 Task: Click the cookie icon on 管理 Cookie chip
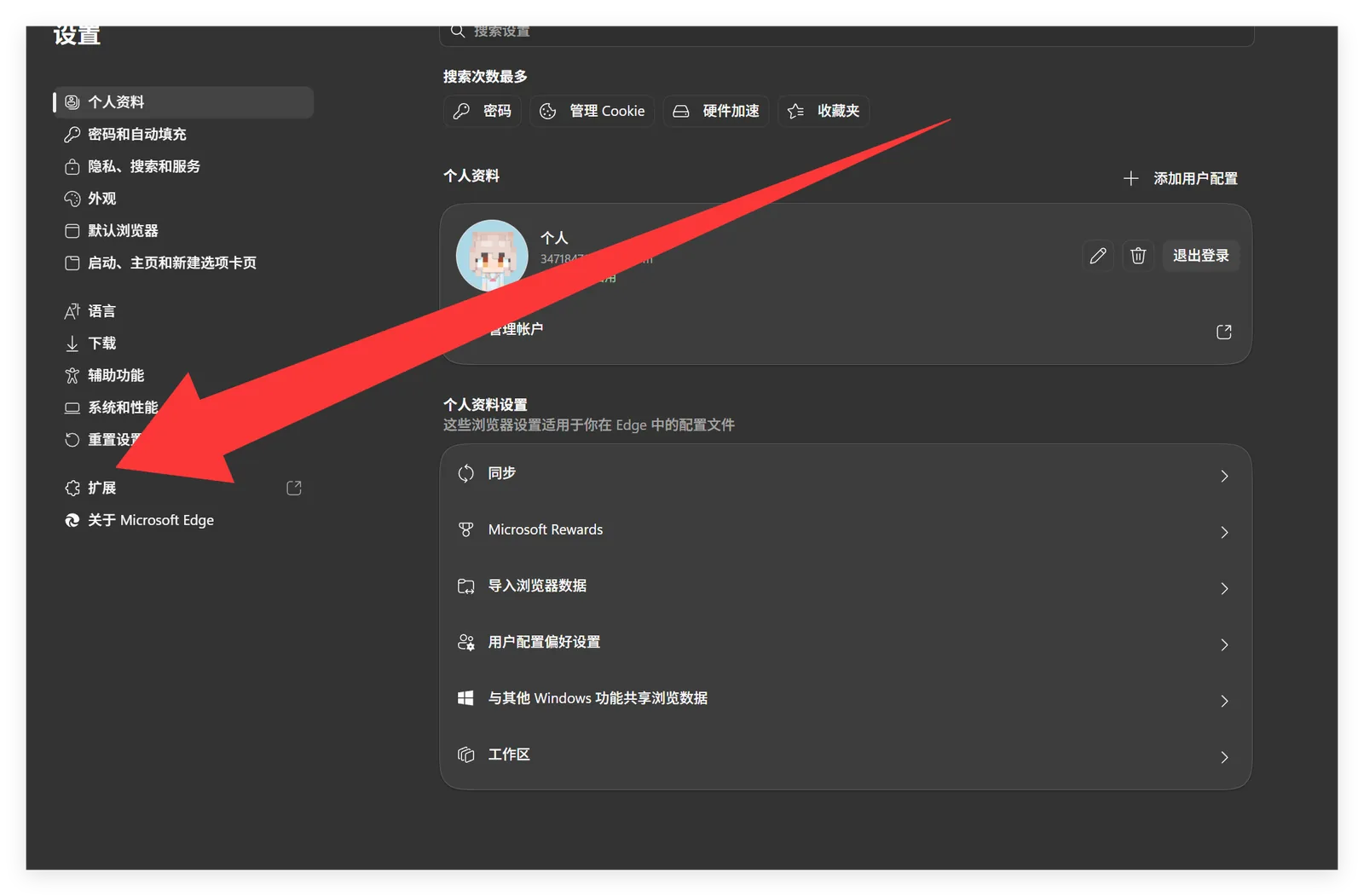(548, 112)
